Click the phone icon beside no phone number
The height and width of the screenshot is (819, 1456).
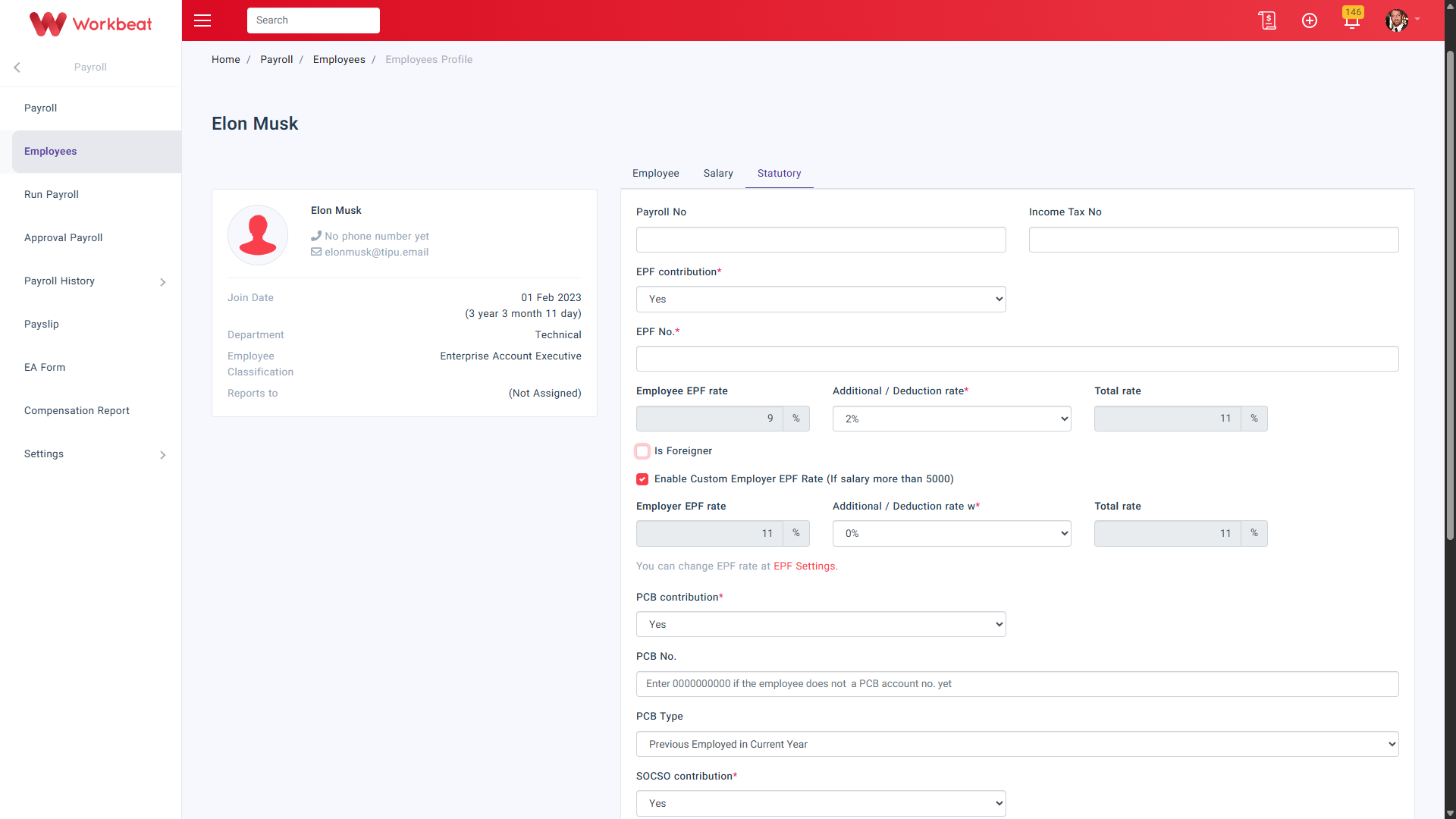(x=316, y=236)
